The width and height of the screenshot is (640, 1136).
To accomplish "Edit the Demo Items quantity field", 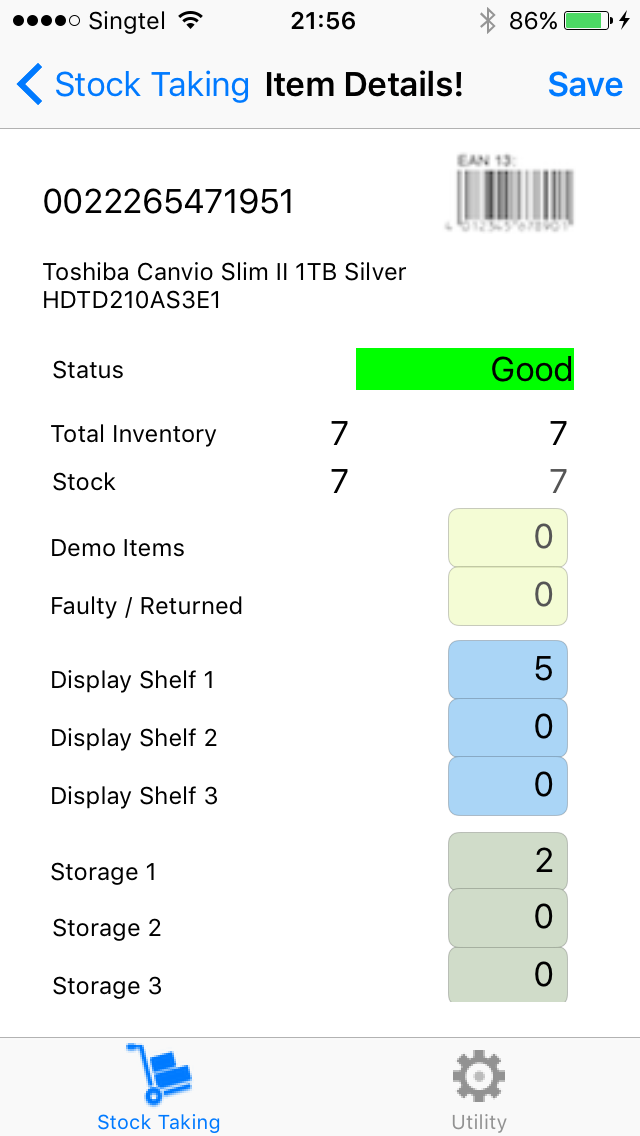I will [508, 538].
